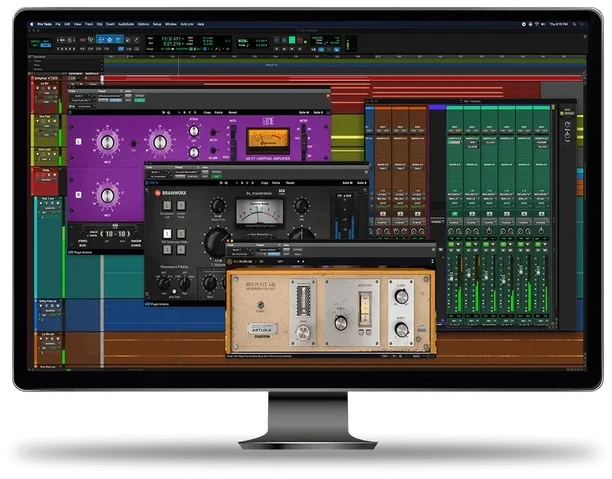Select compressor mode 3 in bx_masterdesk

click(x=167, y=249)
